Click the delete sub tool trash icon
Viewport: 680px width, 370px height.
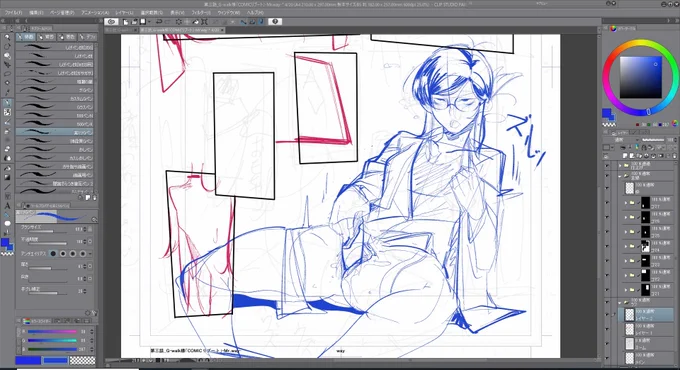(x=95, y=197)
